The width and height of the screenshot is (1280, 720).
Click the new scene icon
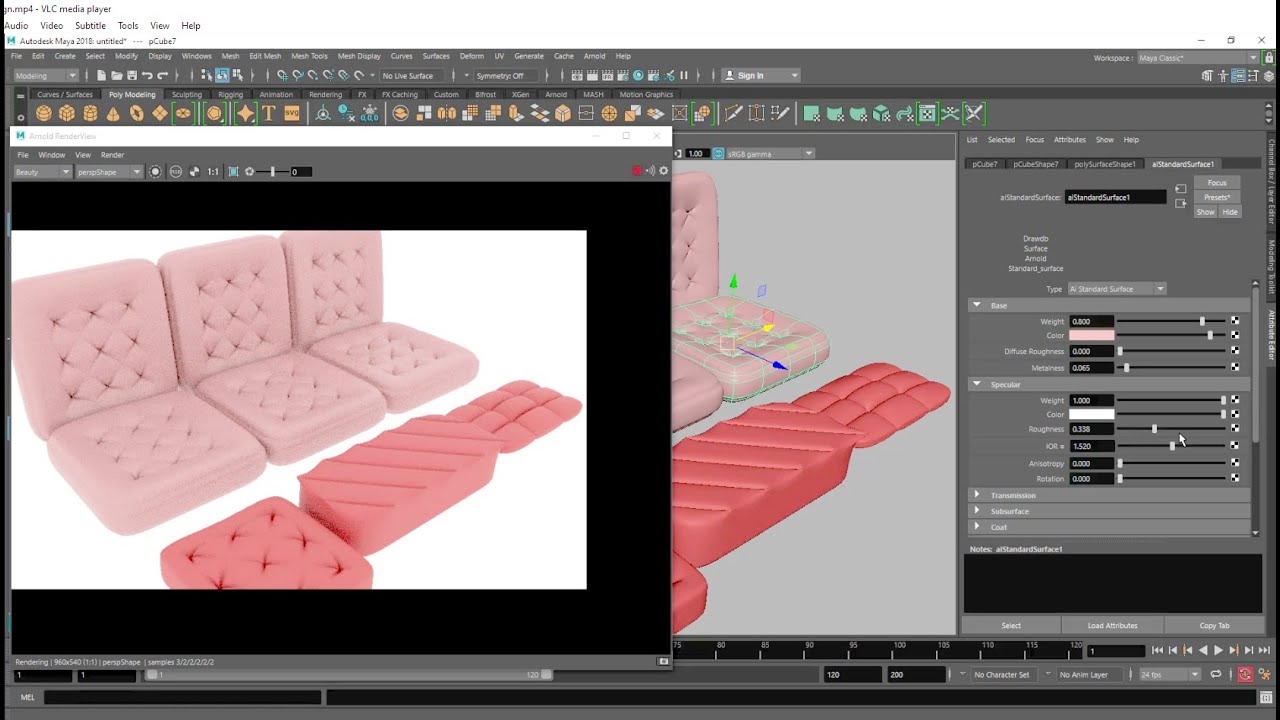(103, 75)
